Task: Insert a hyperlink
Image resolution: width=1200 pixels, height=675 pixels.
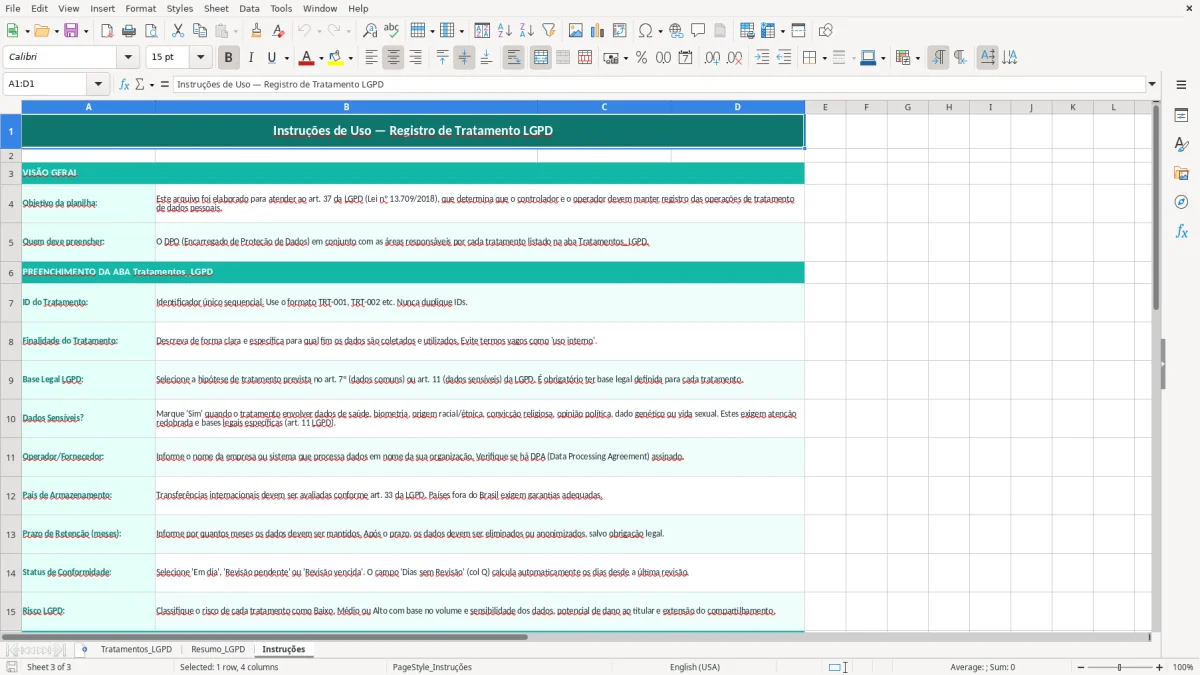Action: (x=676, y=31)
